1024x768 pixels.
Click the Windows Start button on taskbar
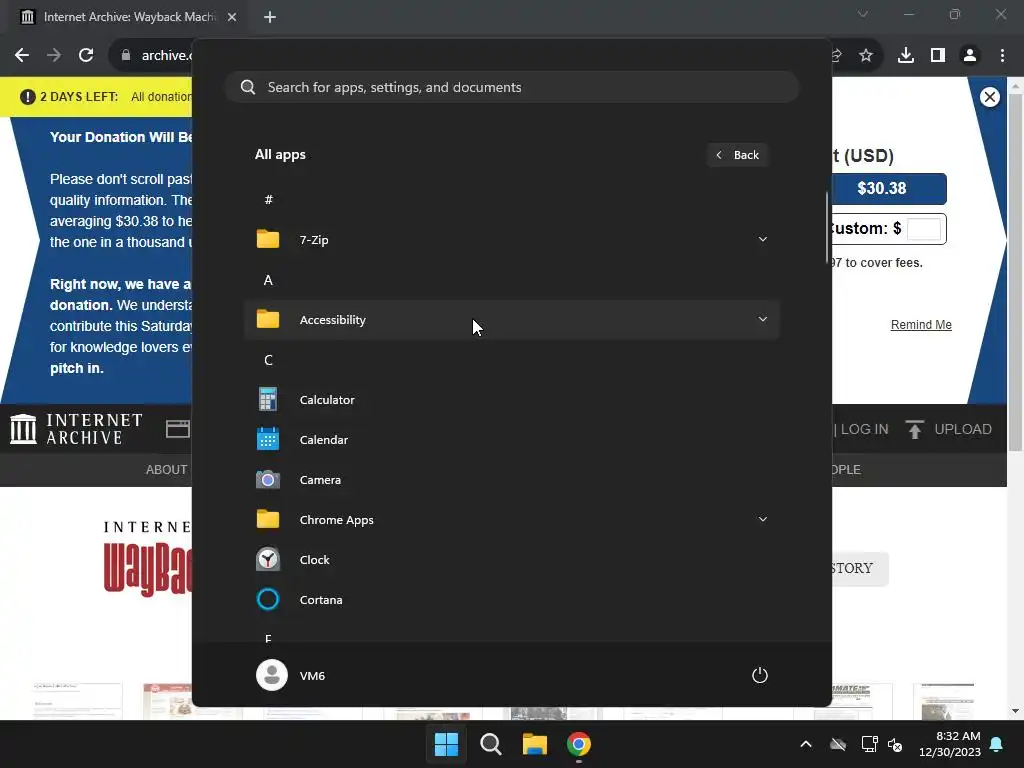[x=447, y=744]
